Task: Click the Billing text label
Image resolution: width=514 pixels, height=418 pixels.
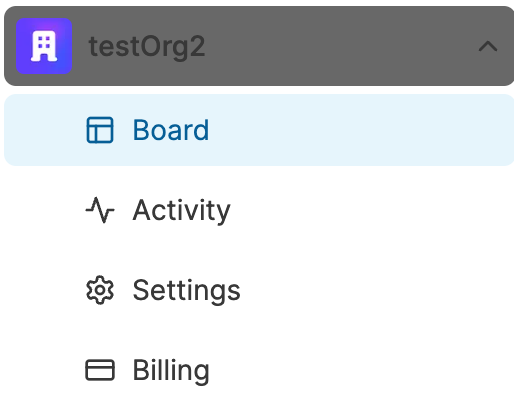Action: pos(171,371)
